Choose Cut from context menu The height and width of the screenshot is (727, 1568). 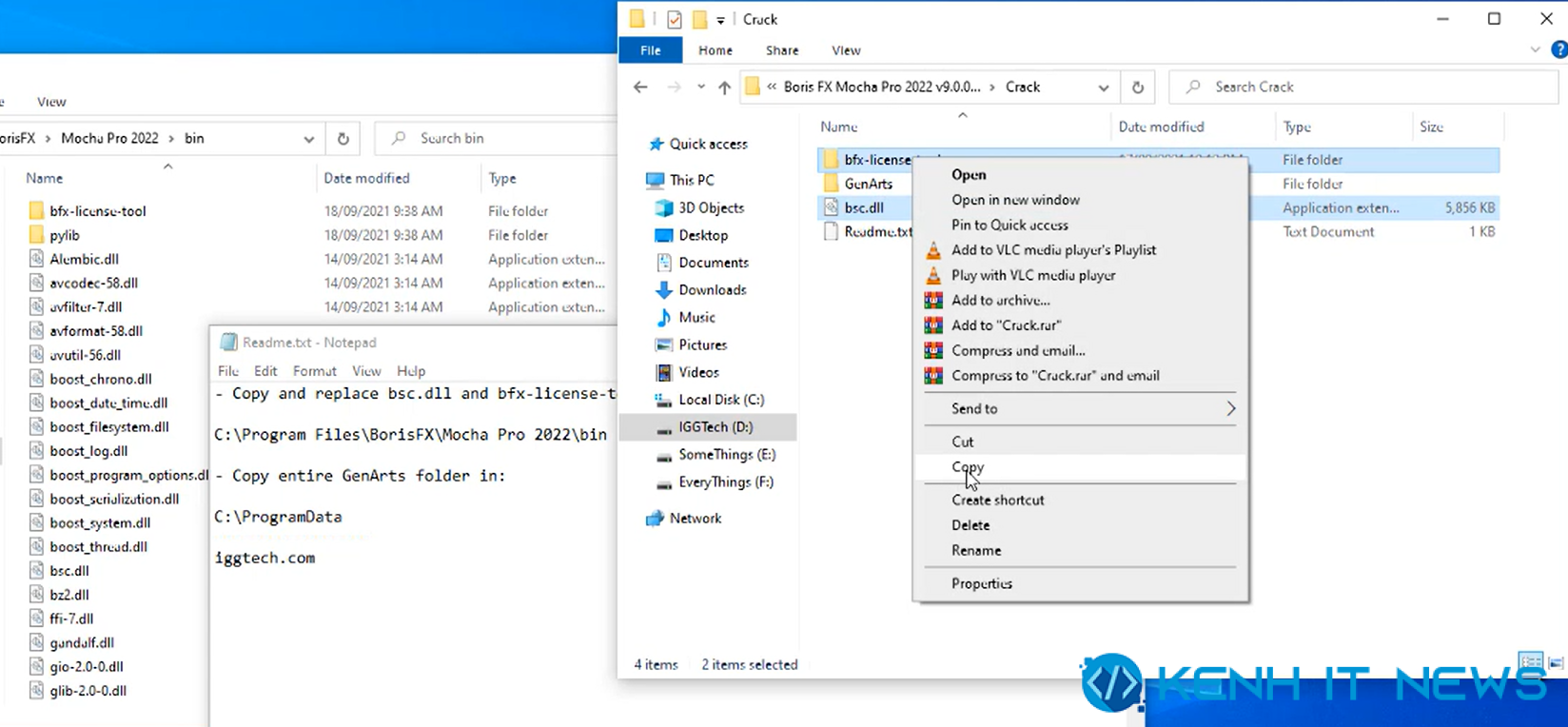click(x=1081, y=442)
